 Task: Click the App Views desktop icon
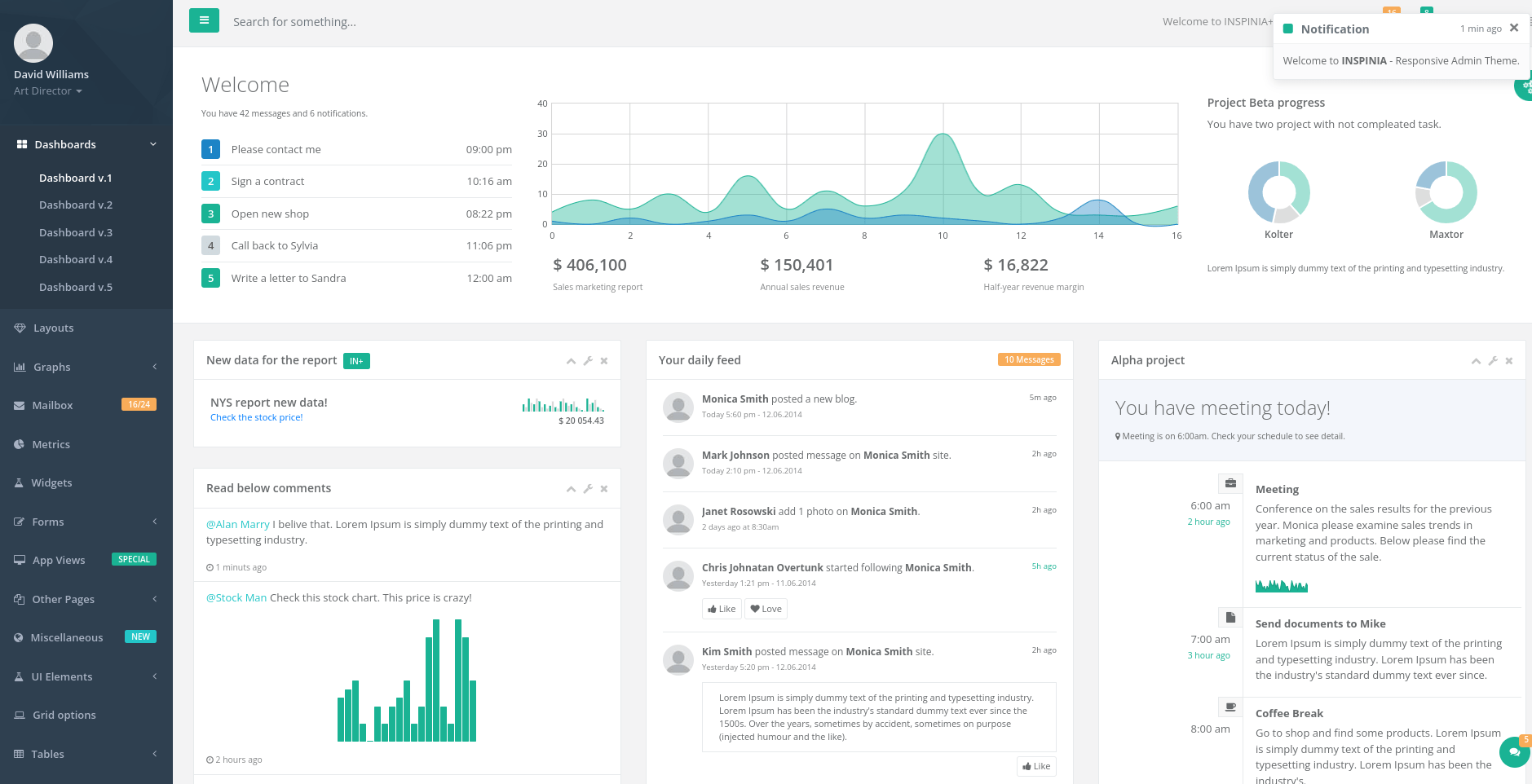[x=20, y=560]
